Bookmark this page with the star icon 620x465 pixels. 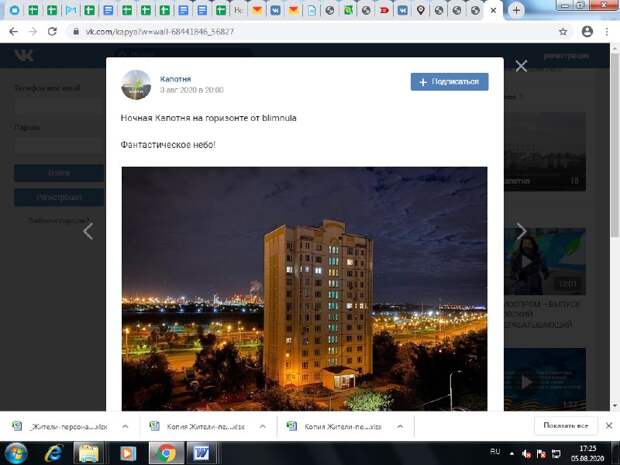point(563,31)
